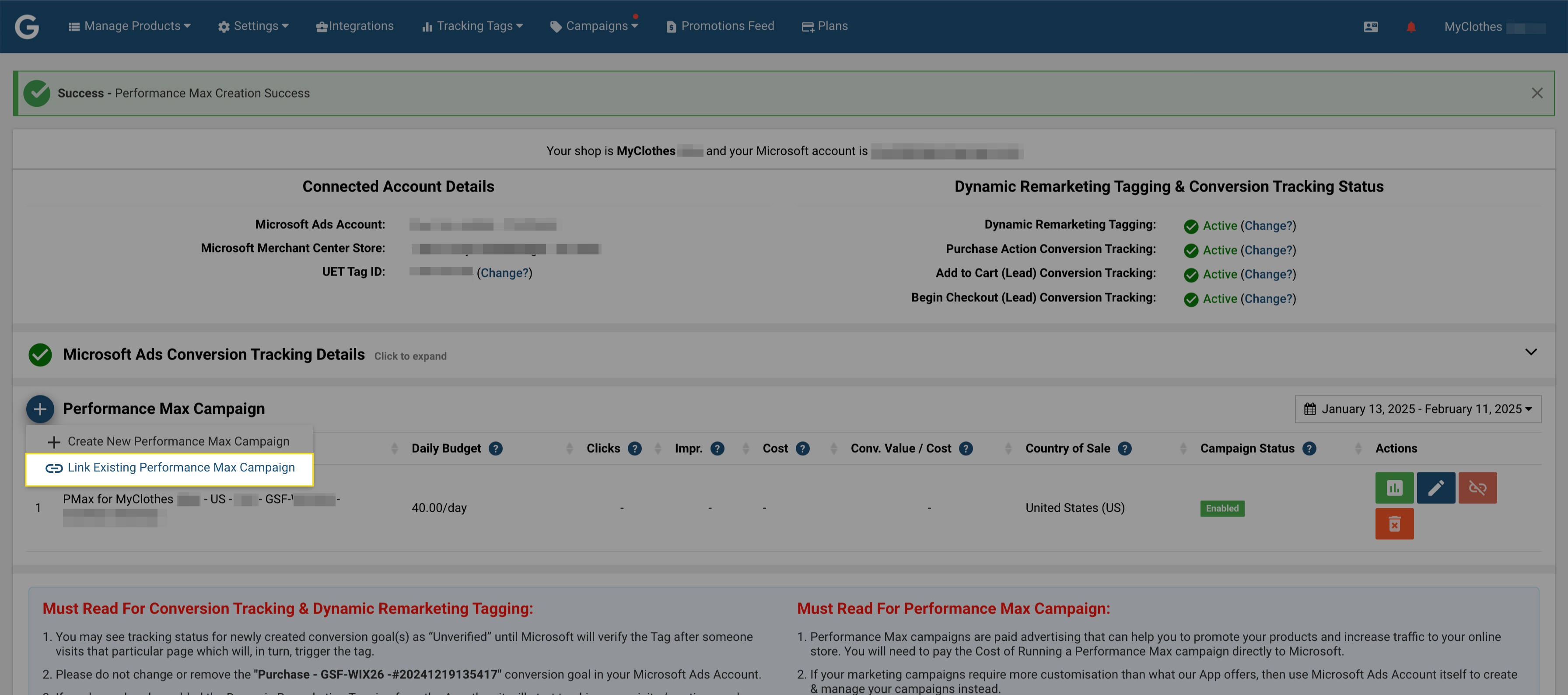
Task: Open the contact card icon in header
Action: [1371, 27]
